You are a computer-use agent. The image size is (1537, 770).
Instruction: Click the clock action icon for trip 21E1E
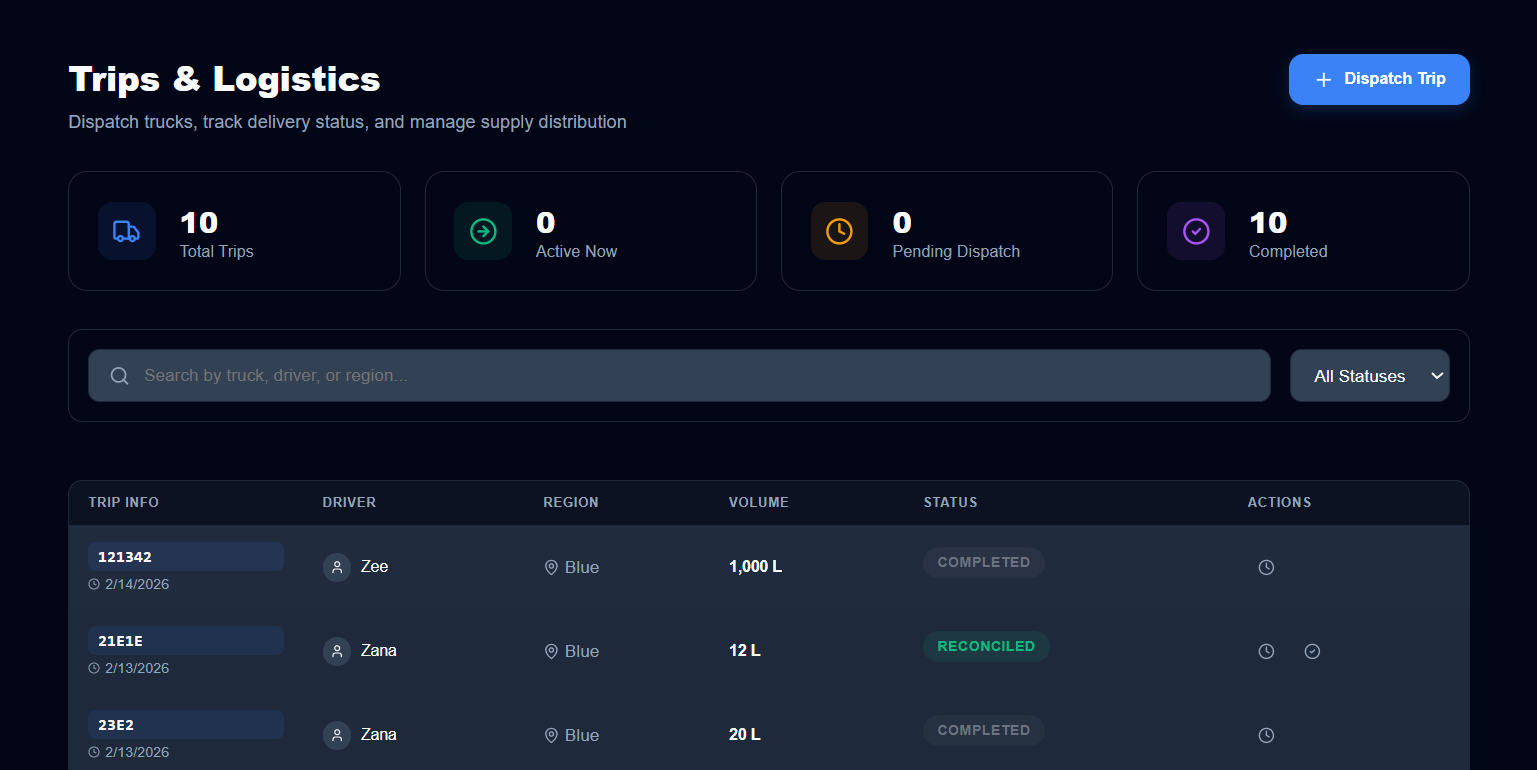click(1266, 651)
